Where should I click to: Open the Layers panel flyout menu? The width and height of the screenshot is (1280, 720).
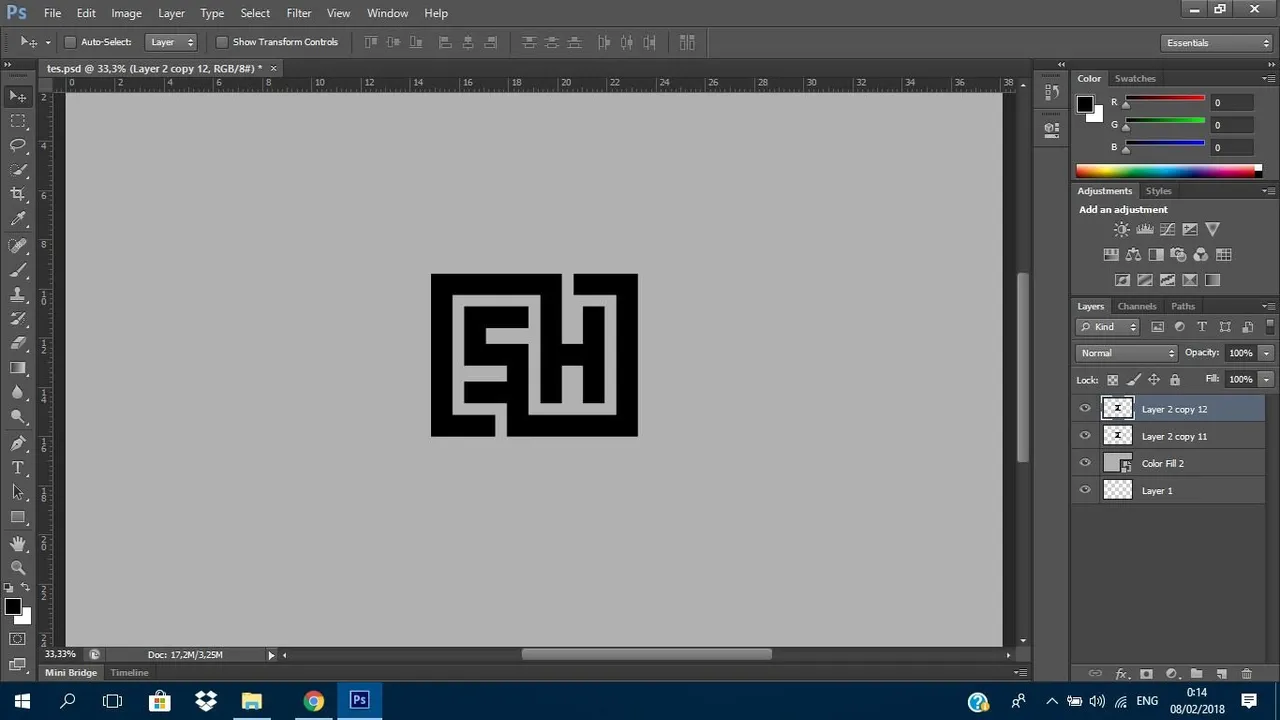point(1268,306)
